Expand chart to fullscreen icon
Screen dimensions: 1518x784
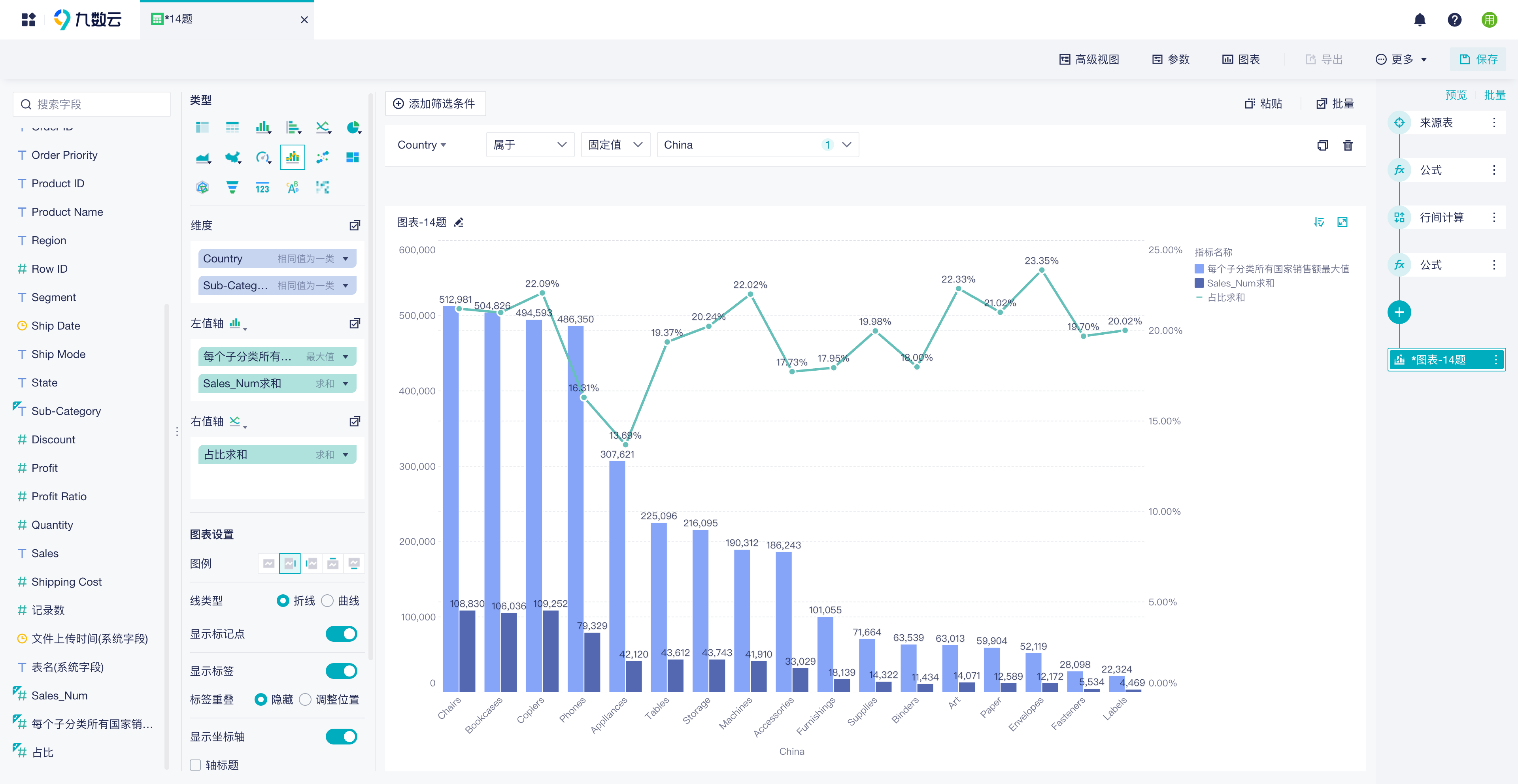click(1342, 222)
